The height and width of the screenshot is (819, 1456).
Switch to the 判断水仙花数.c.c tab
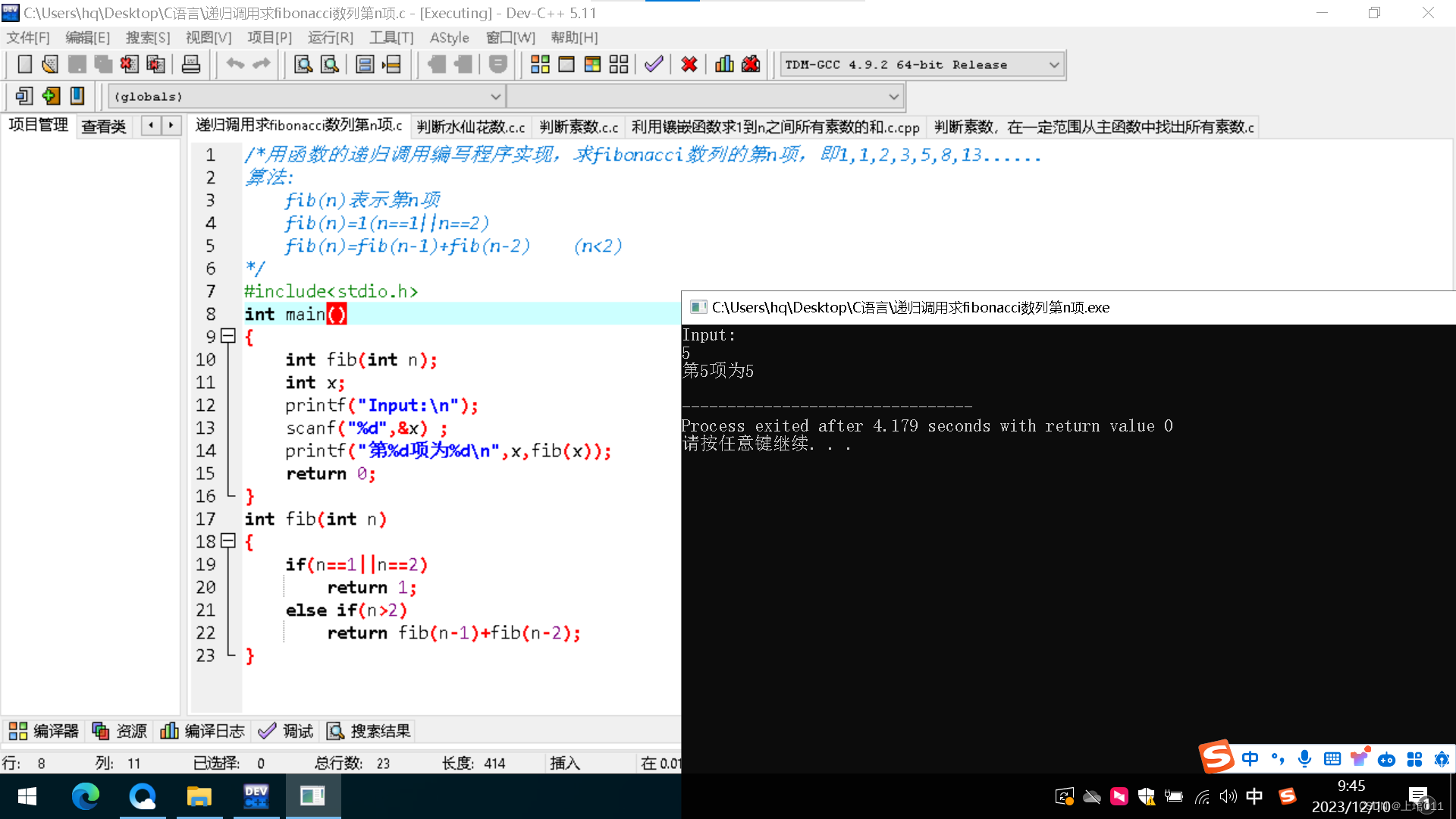[471, 127]
